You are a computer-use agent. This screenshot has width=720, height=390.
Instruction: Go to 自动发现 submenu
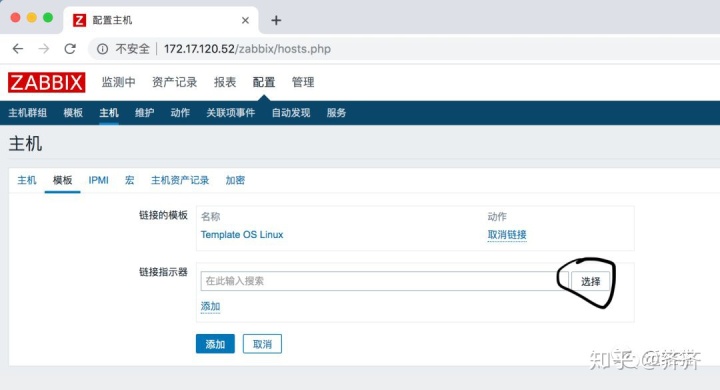click(291, 113)
